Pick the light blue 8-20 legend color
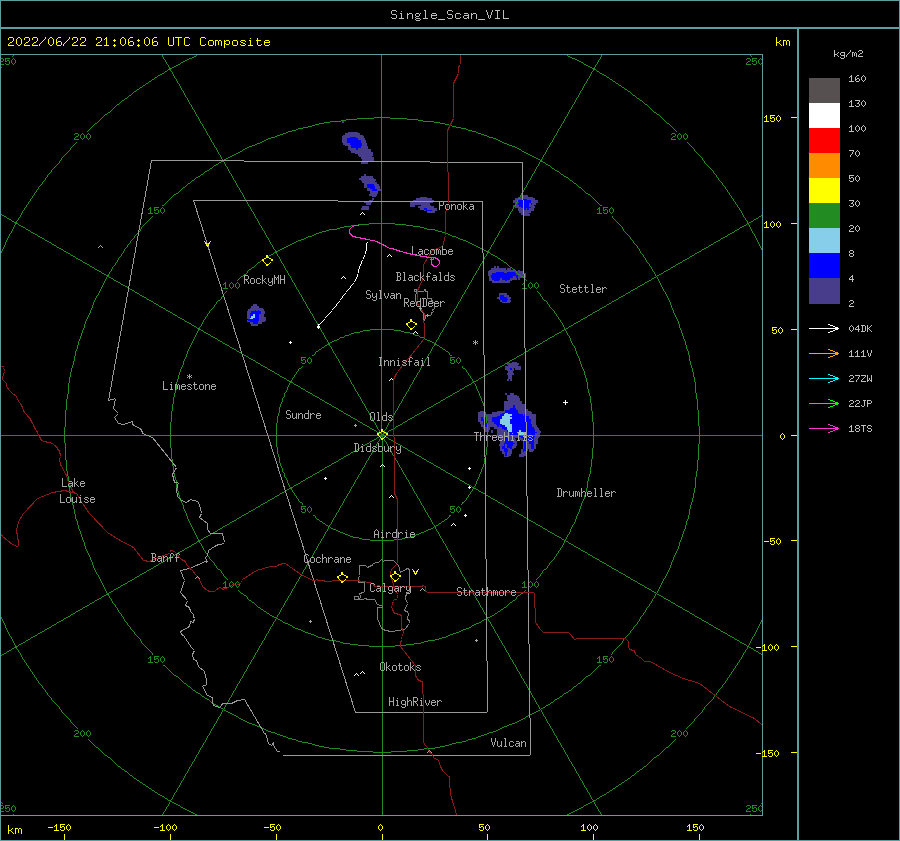 [824, 241]
